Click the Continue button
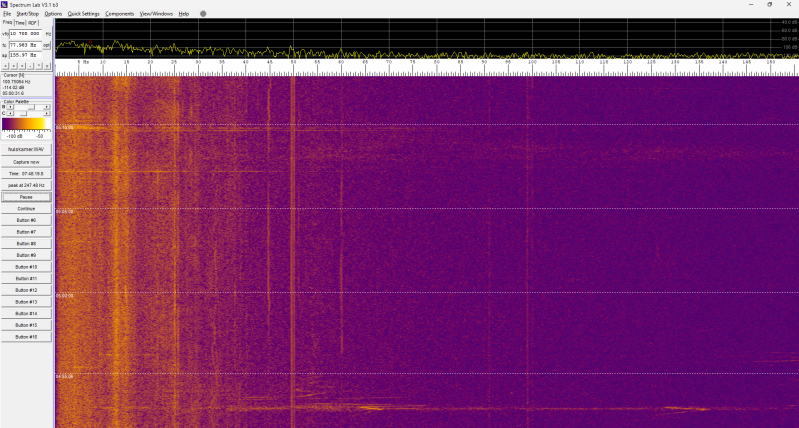Viewport: 799px width, 428px height. (26, 209)
